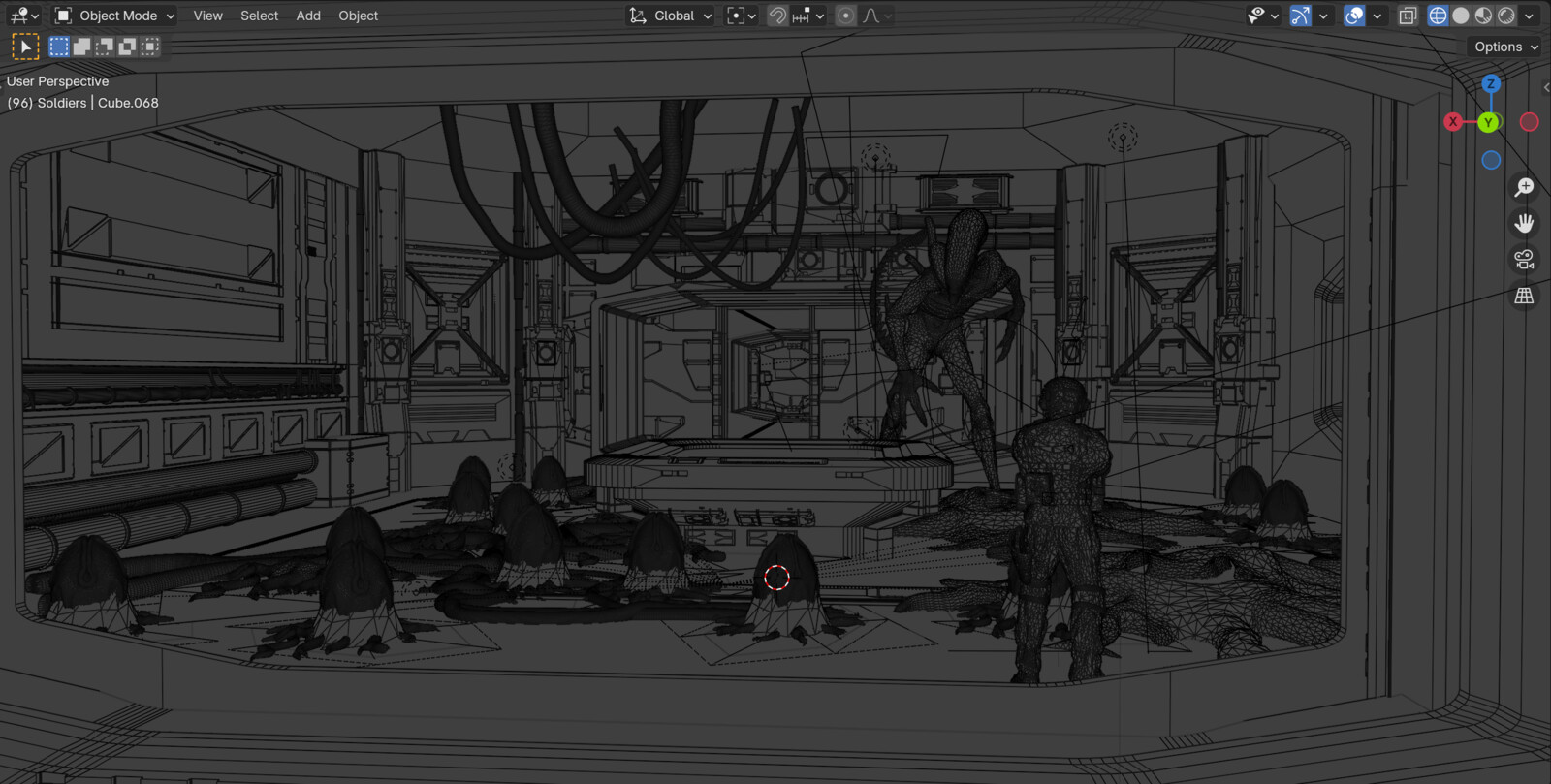Switch to rendered viewport shading
1551x784 pixels.
1506,16
